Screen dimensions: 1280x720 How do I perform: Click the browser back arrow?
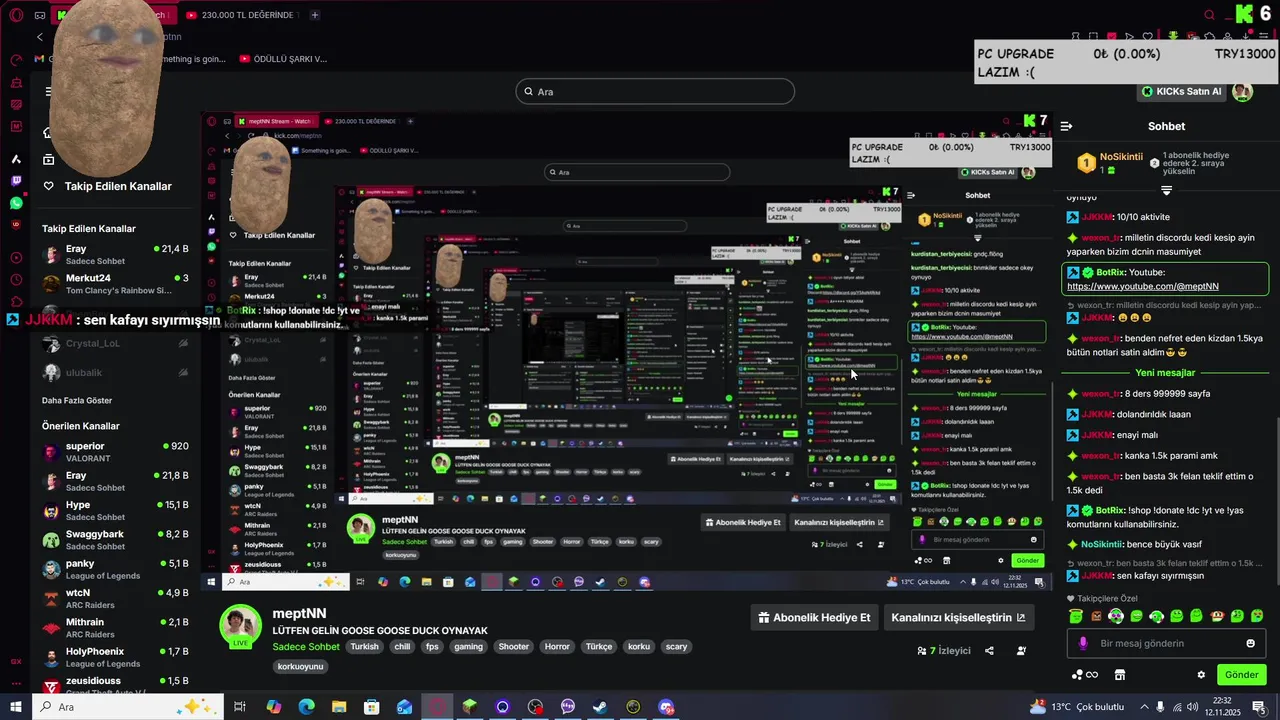click(40, 37)
